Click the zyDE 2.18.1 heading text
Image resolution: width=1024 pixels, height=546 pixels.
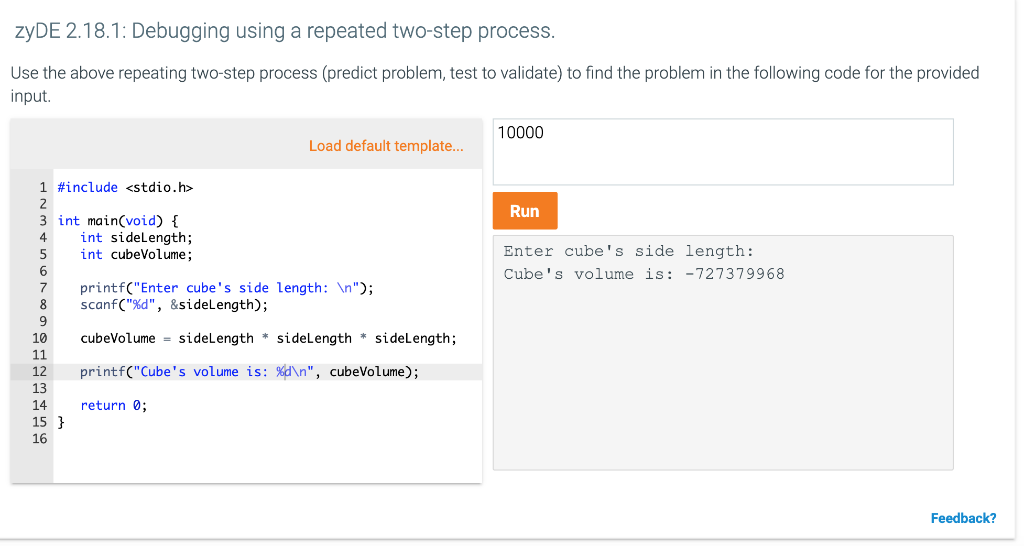pyautogui.click(x=285, y=31)
